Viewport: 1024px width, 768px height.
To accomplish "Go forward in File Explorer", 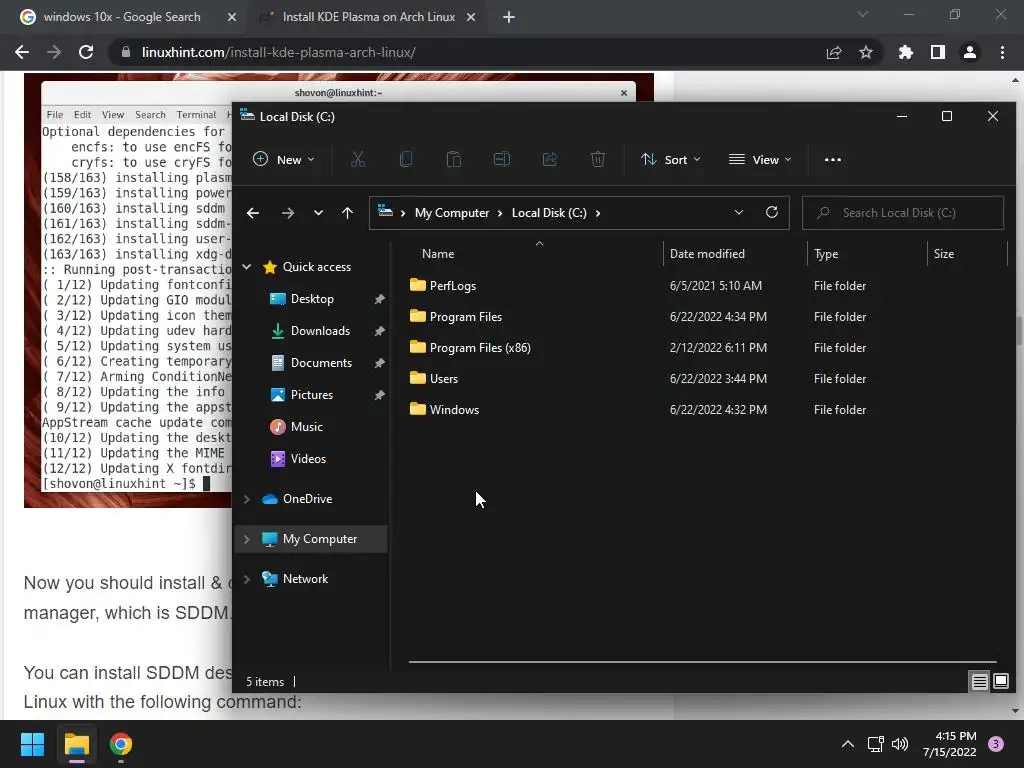I will 287,213.
